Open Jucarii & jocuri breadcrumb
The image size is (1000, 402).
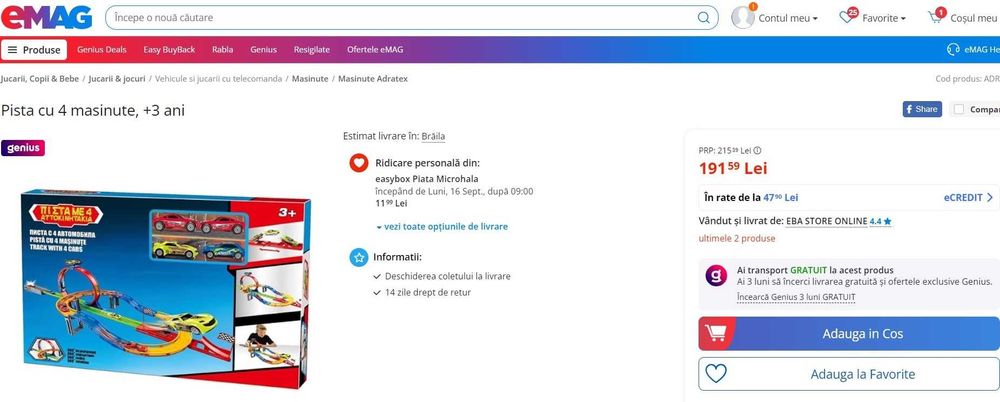coord(117,79)
